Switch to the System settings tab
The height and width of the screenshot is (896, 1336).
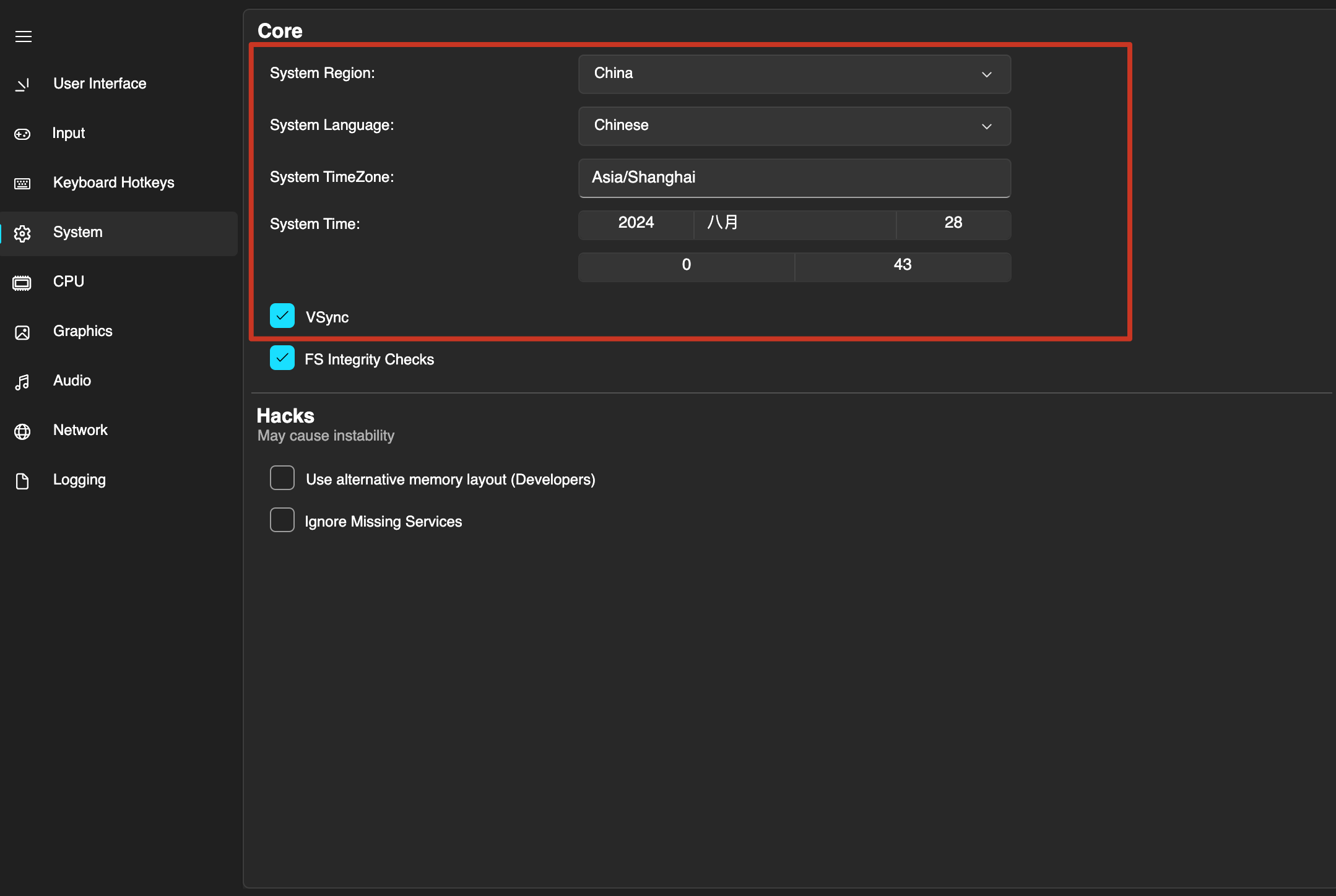[x=119, y=233]
